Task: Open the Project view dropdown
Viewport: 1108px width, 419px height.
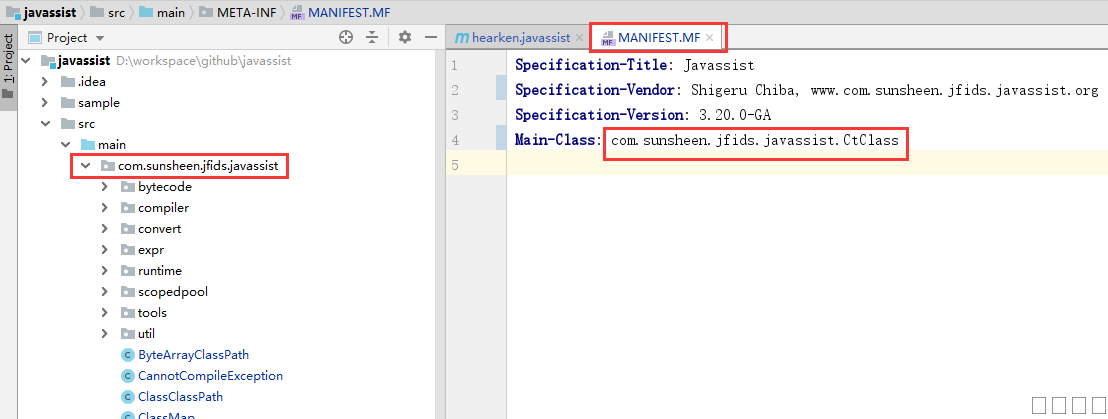Action: [100, 38]
